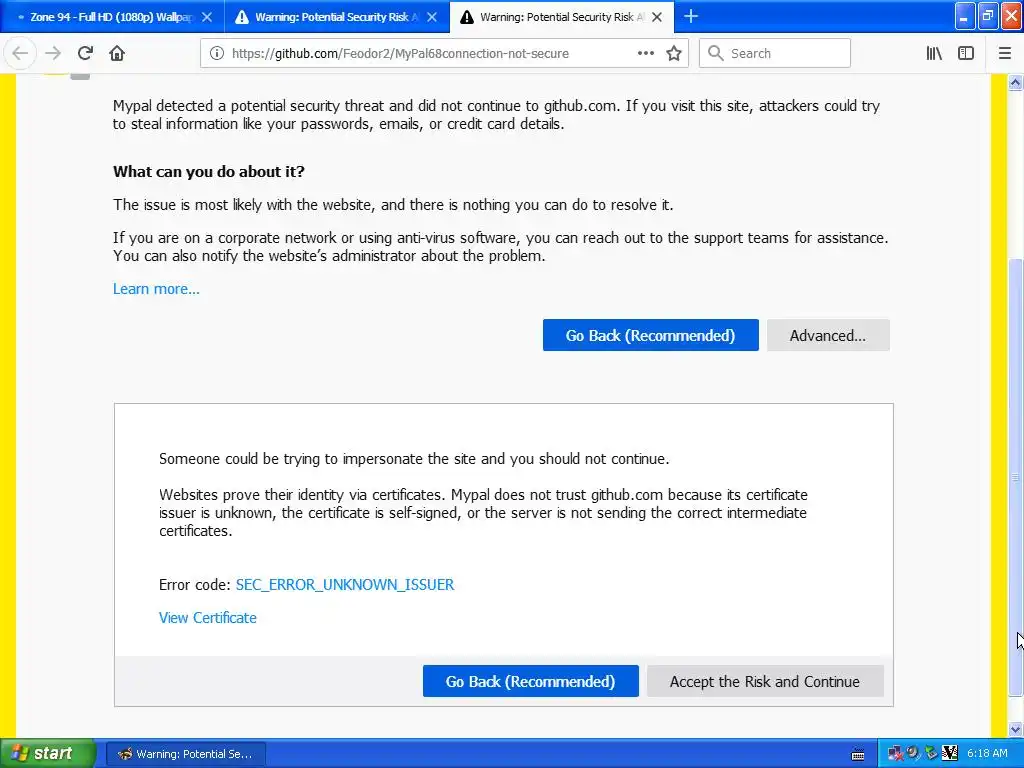Image resolution: width=1024 pixels, height=768 pixels.
Task: Click the forward navigation arrow
Action: click(54, 53)
